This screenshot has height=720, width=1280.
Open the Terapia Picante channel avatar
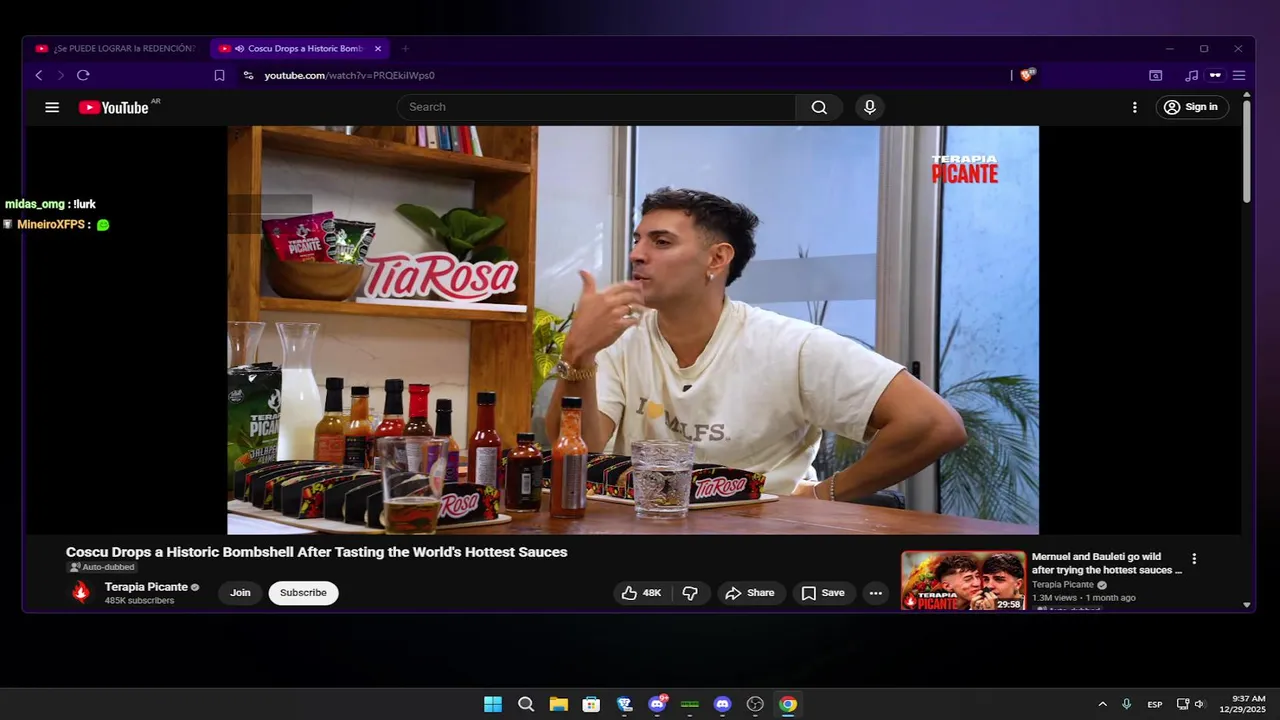click(x=81, y=593)
